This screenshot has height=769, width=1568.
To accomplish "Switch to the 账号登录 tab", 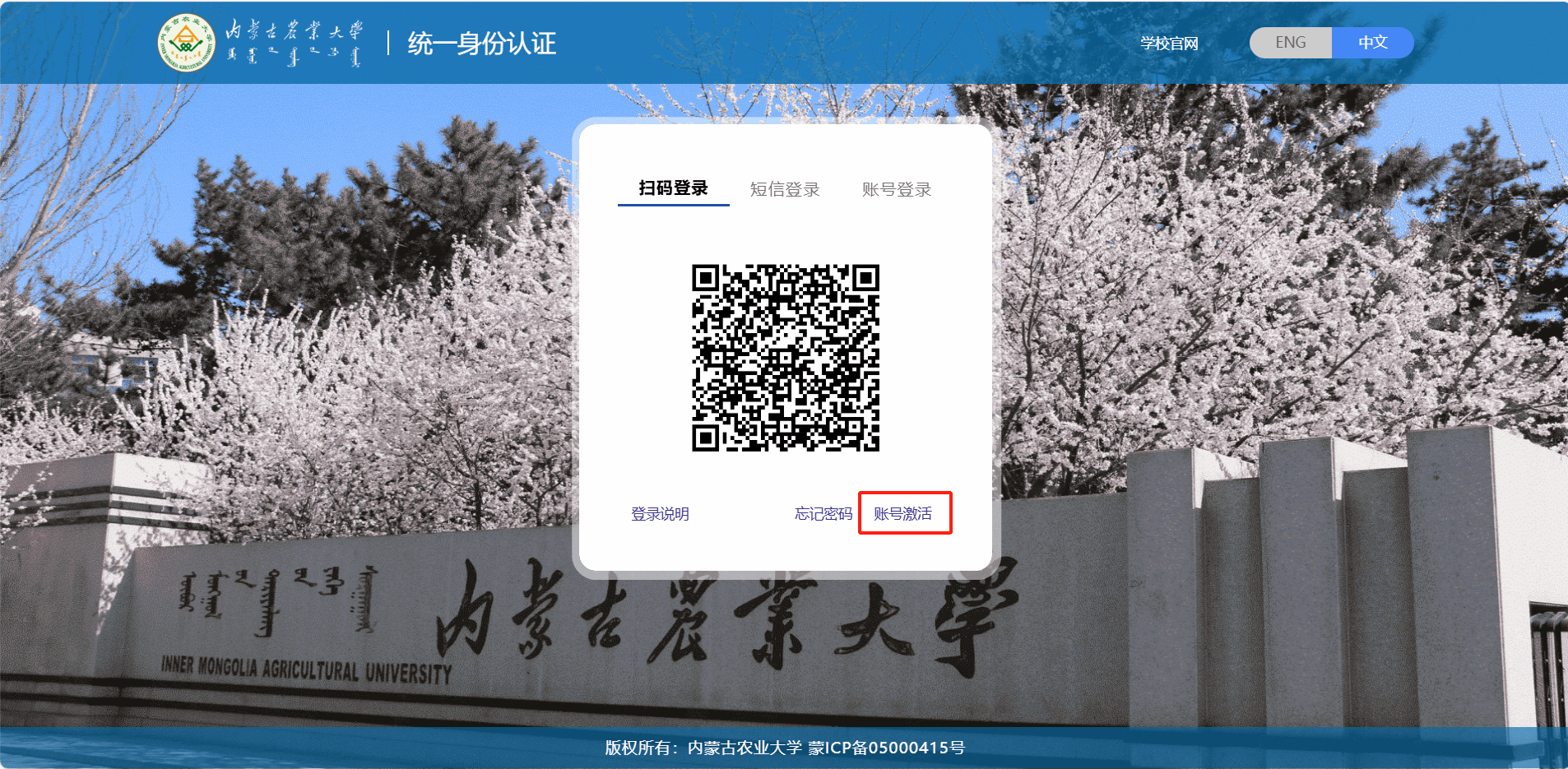I will [896, 189].
